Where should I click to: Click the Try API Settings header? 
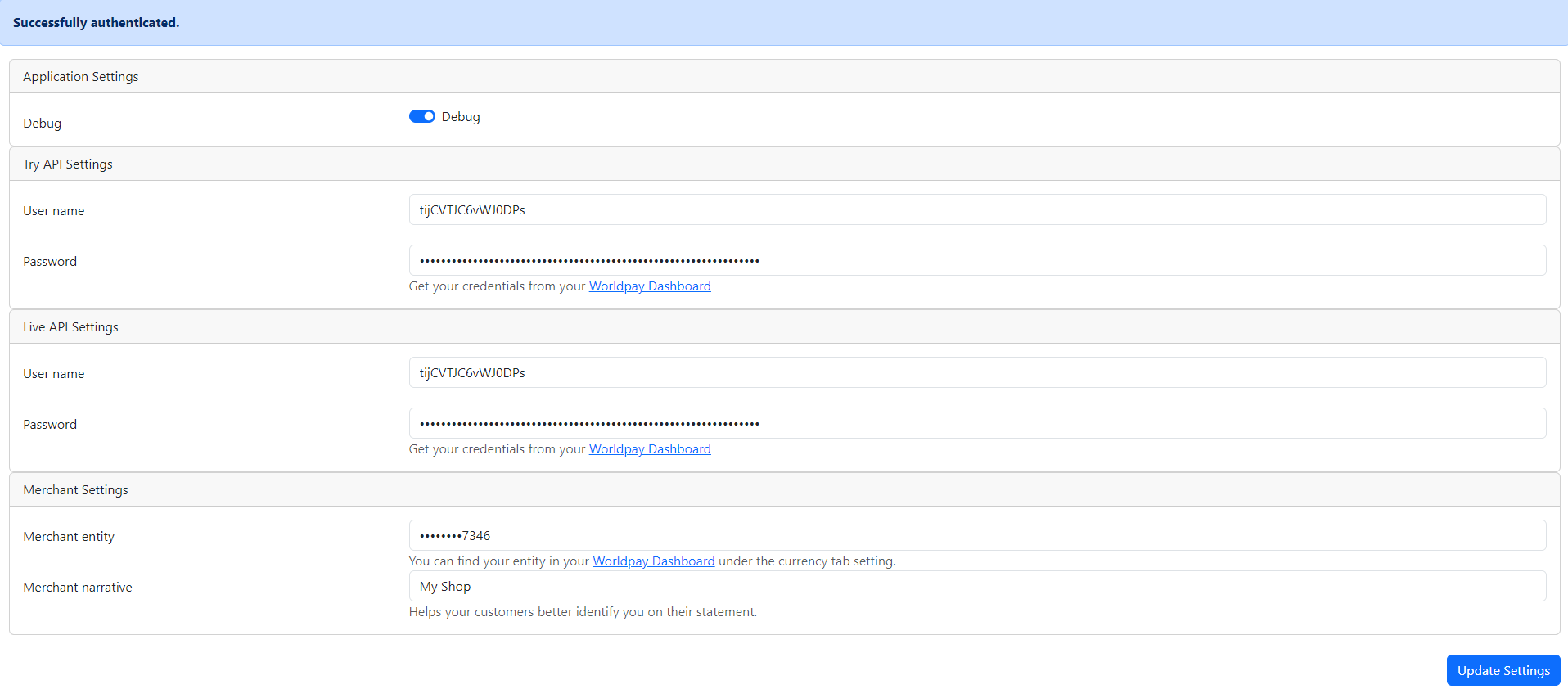tap(68, 164)
